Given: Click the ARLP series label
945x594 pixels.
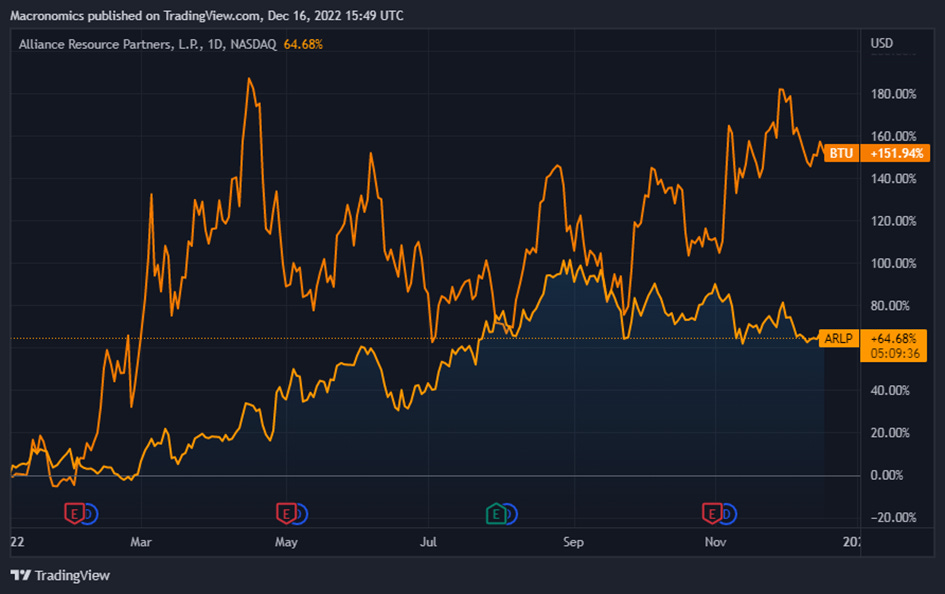Looking at the screenshot, I should (839, 338).
